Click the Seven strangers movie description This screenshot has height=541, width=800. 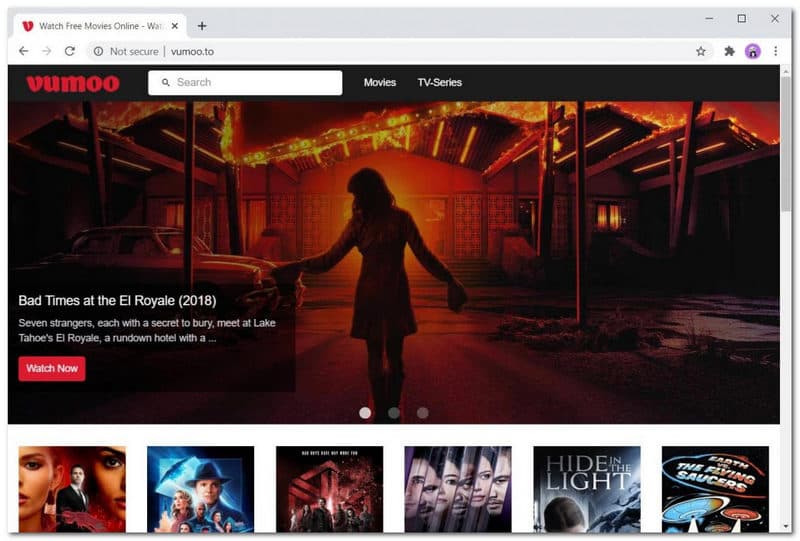[147, 330]
